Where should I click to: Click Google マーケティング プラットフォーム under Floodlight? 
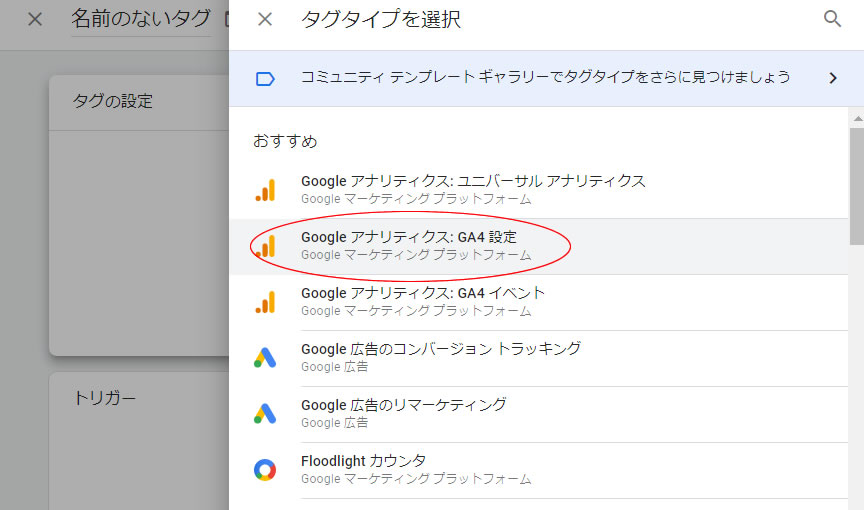[416, 479]
